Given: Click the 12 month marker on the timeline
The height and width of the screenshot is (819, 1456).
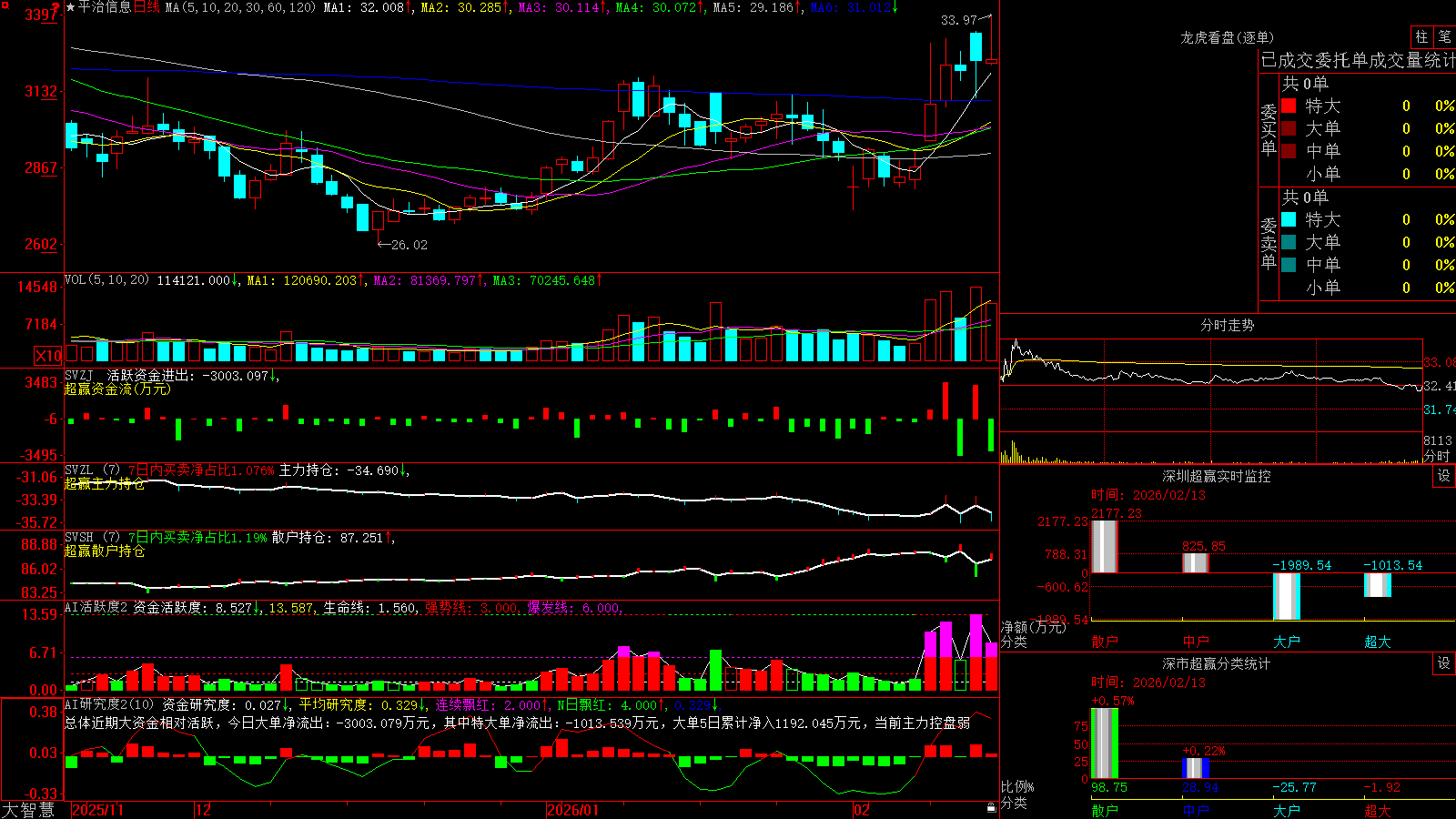Looking at the screenshot, I should [203, 810].
